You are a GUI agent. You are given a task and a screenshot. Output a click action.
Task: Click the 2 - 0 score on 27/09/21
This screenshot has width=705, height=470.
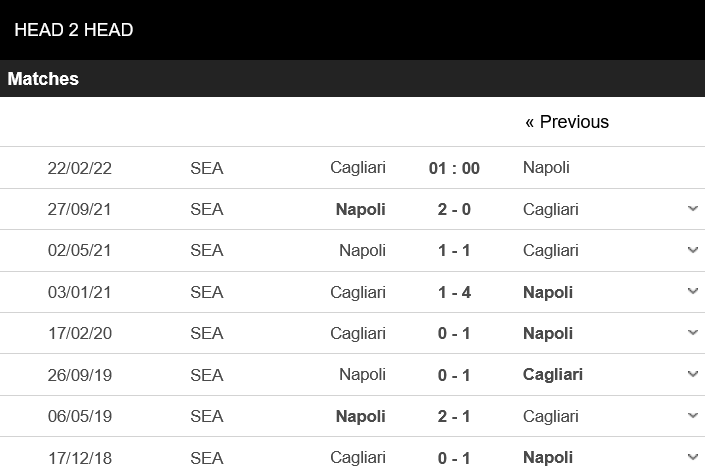454,209
